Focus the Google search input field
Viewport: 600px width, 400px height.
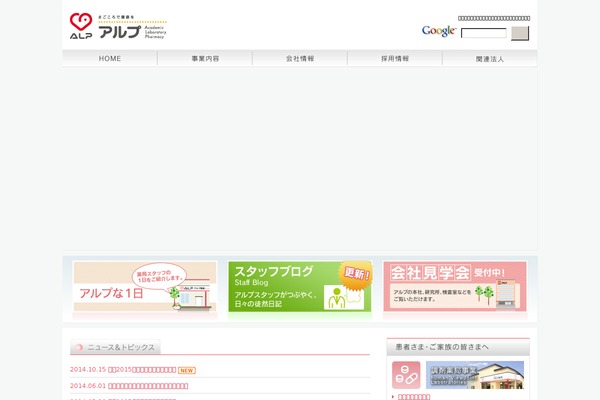click(x=484, y=33)
